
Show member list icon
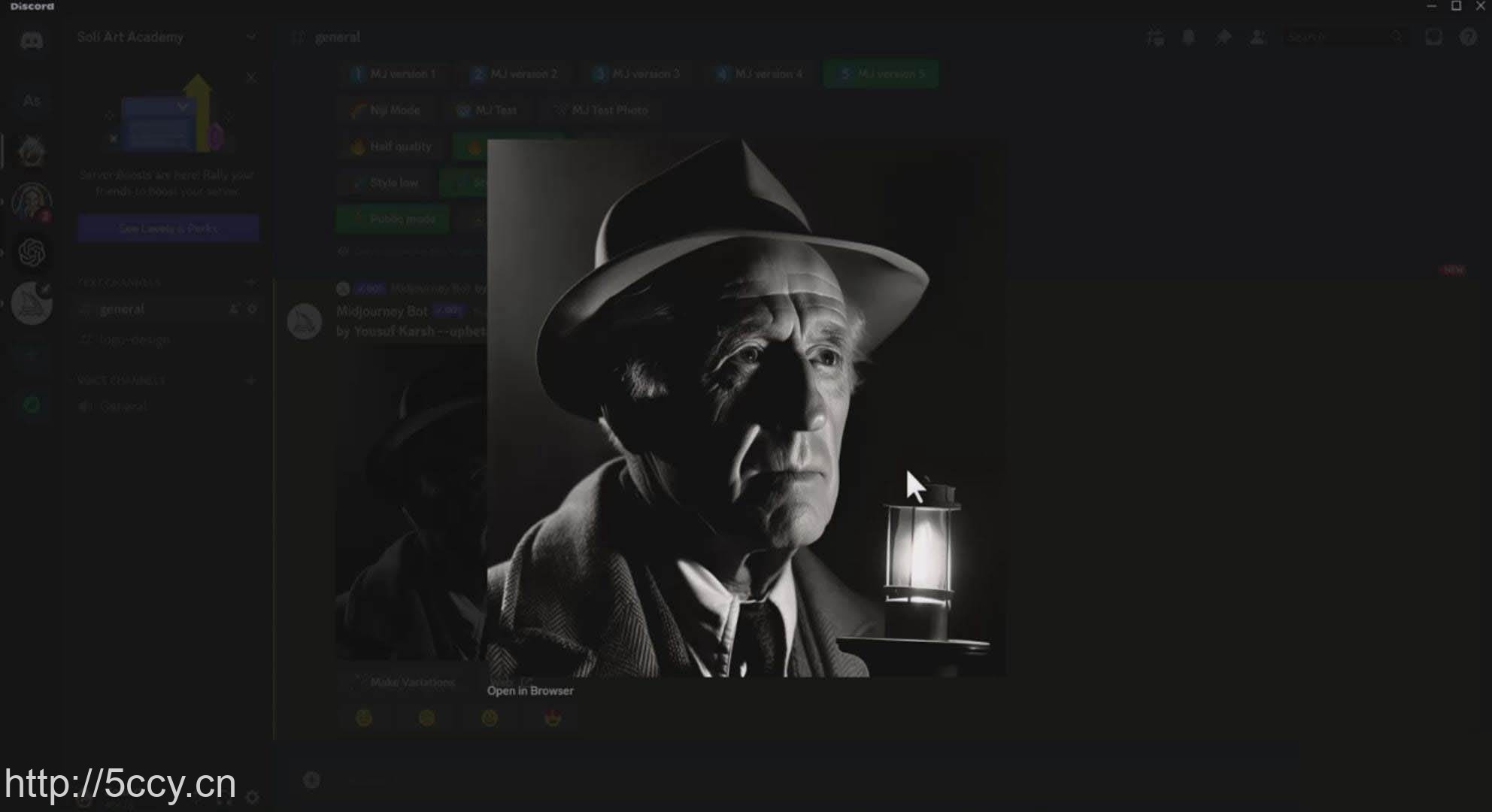click(1257, 37)
